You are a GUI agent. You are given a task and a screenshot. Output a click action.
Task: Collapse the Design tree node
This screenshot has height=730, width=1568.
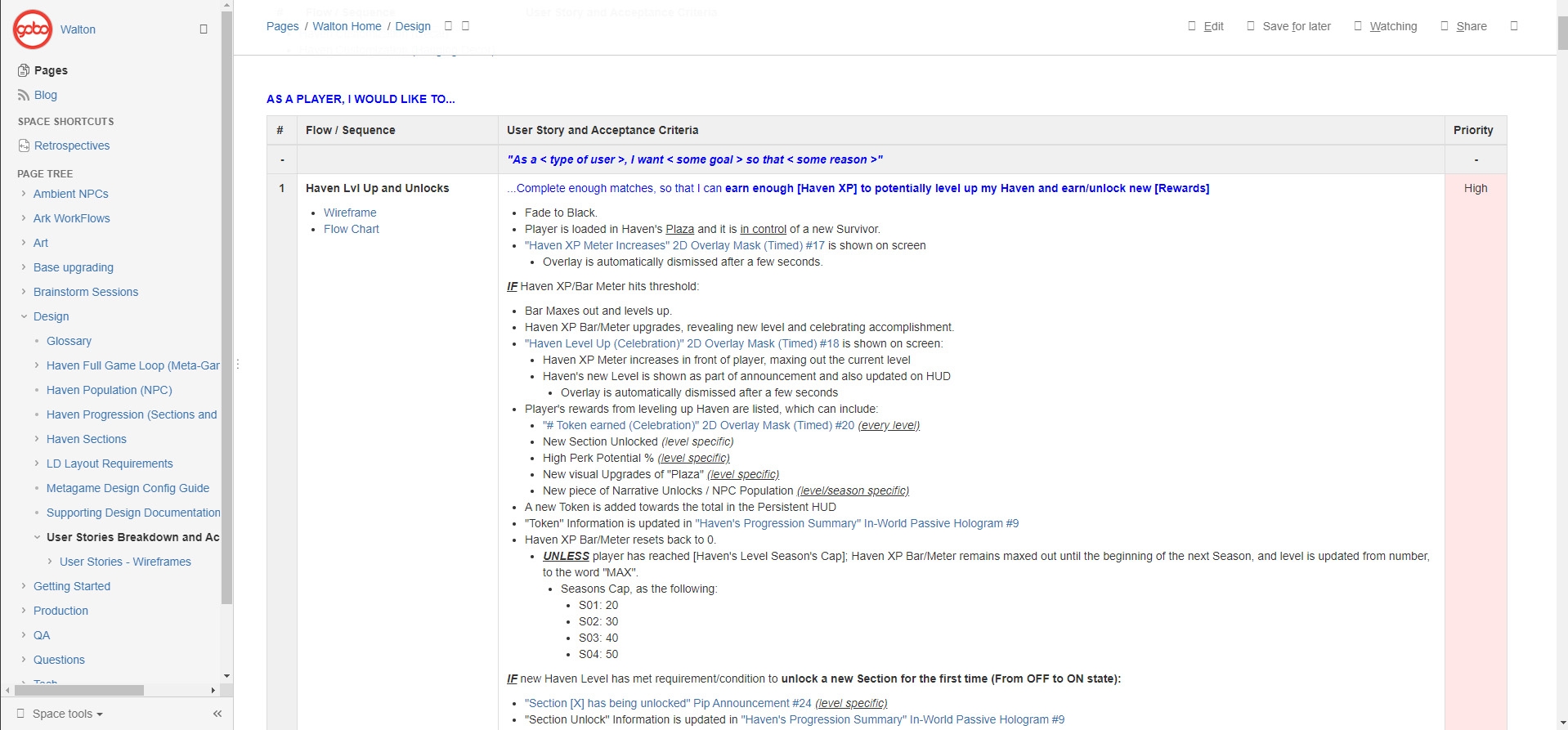pos(24,316)
